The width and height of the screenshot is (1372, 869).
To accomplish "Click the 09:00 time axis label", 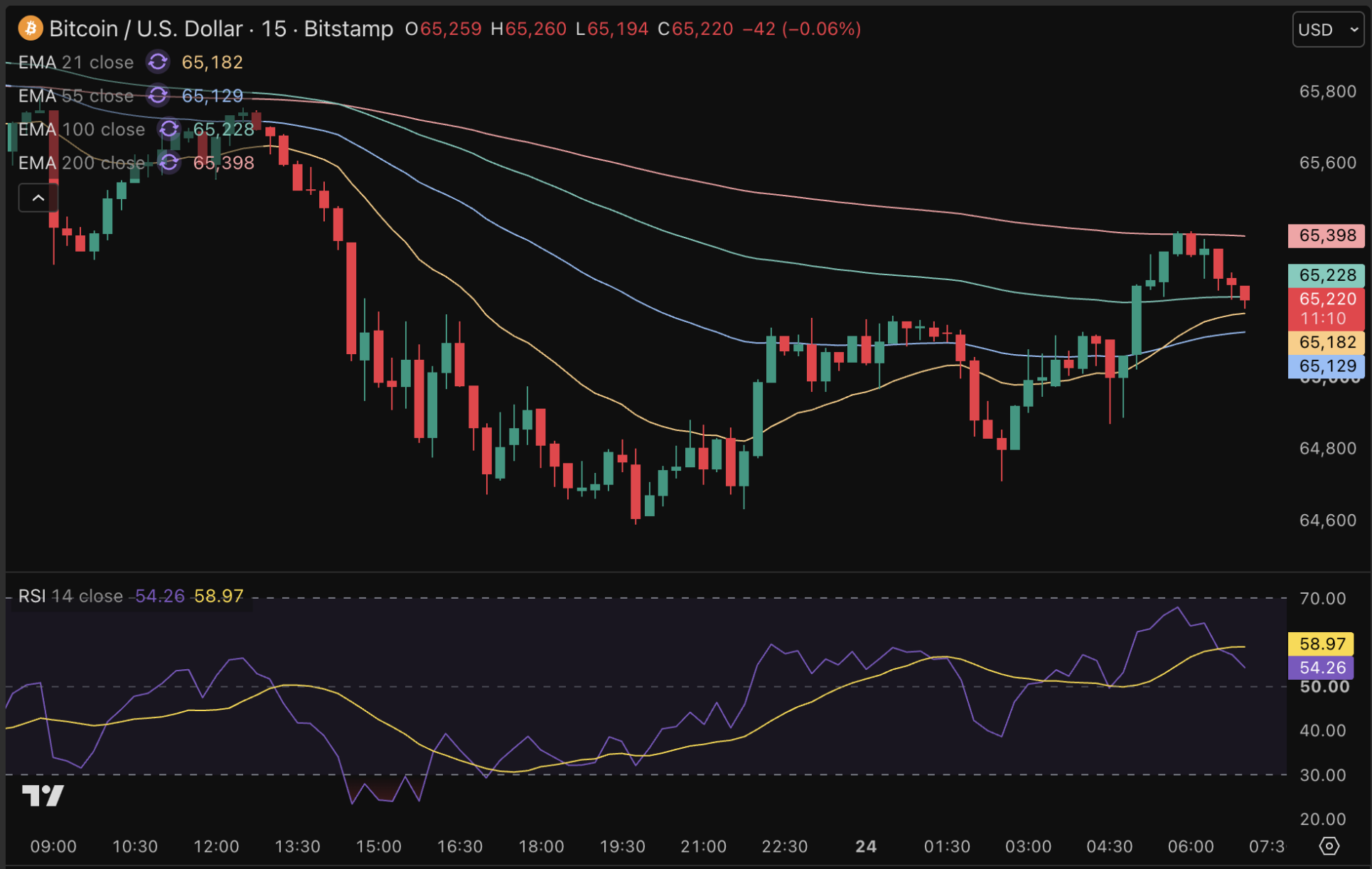I will pyautogui.click(x=53, y=846).
